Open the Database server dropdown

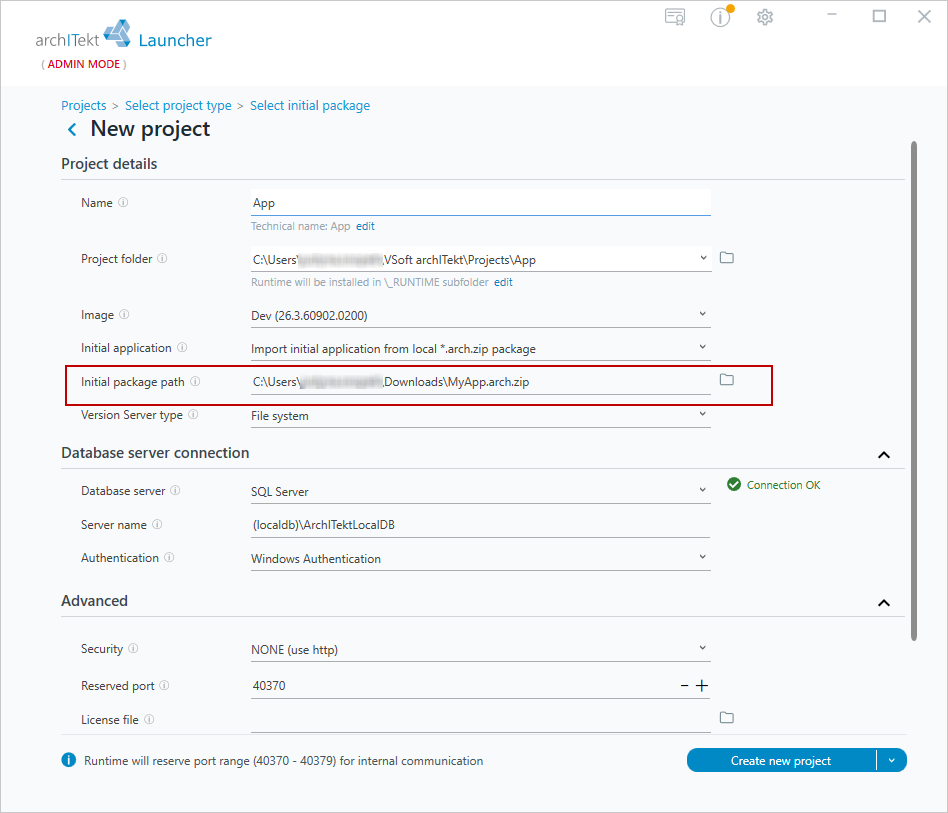pyautogui.click(x=703, y=490)
